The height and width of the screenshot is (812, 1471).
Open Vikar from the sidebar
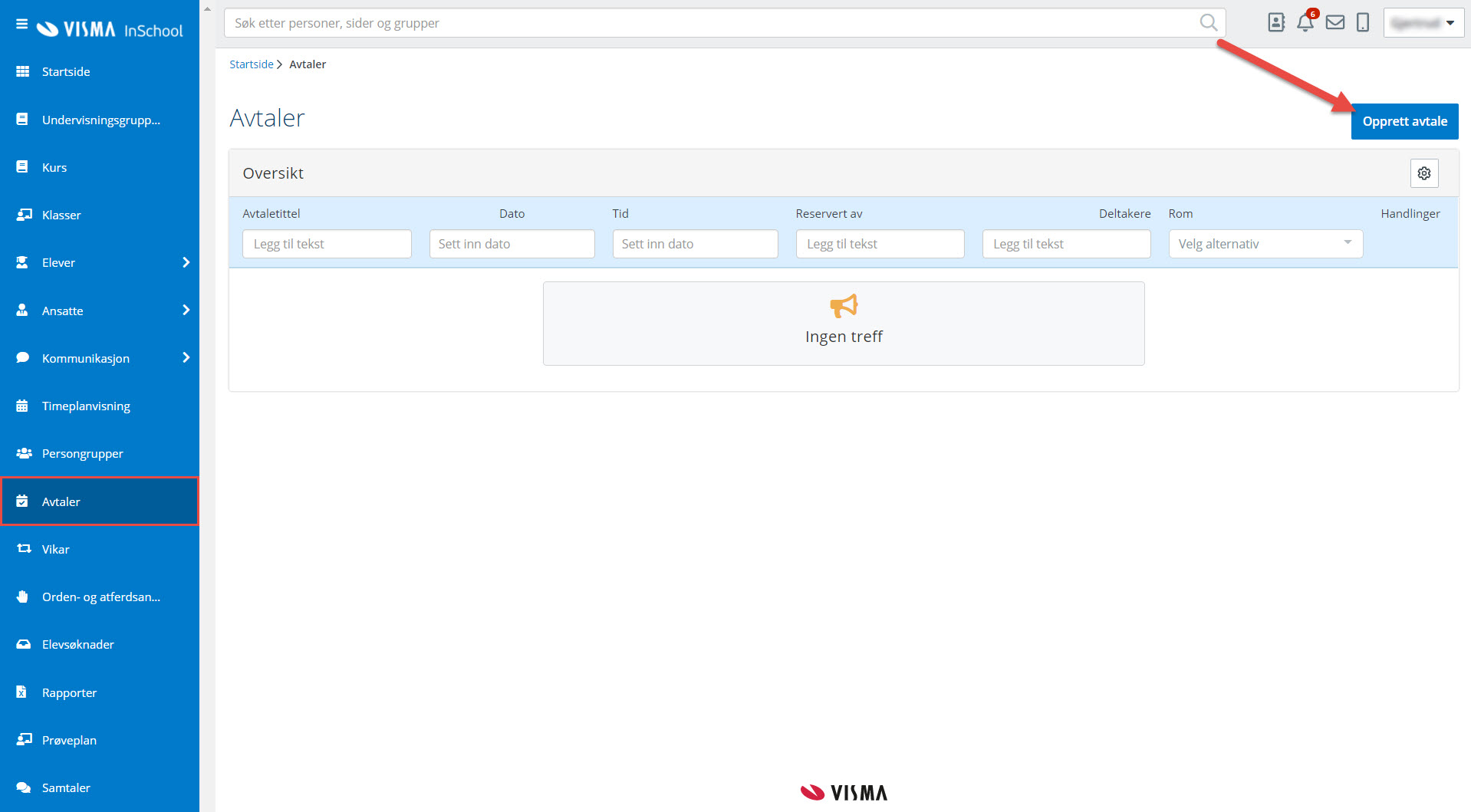pyautogui.click(x=55, y=549)
